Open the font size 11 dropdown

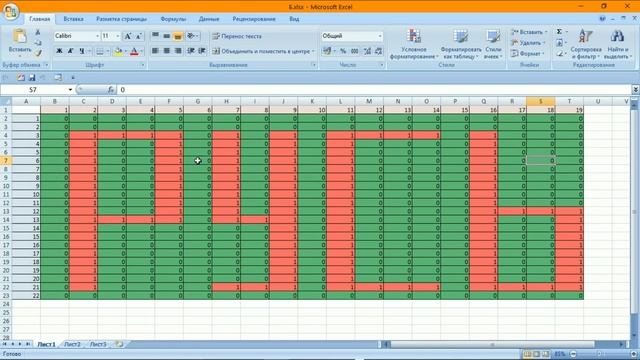point(118,36)
